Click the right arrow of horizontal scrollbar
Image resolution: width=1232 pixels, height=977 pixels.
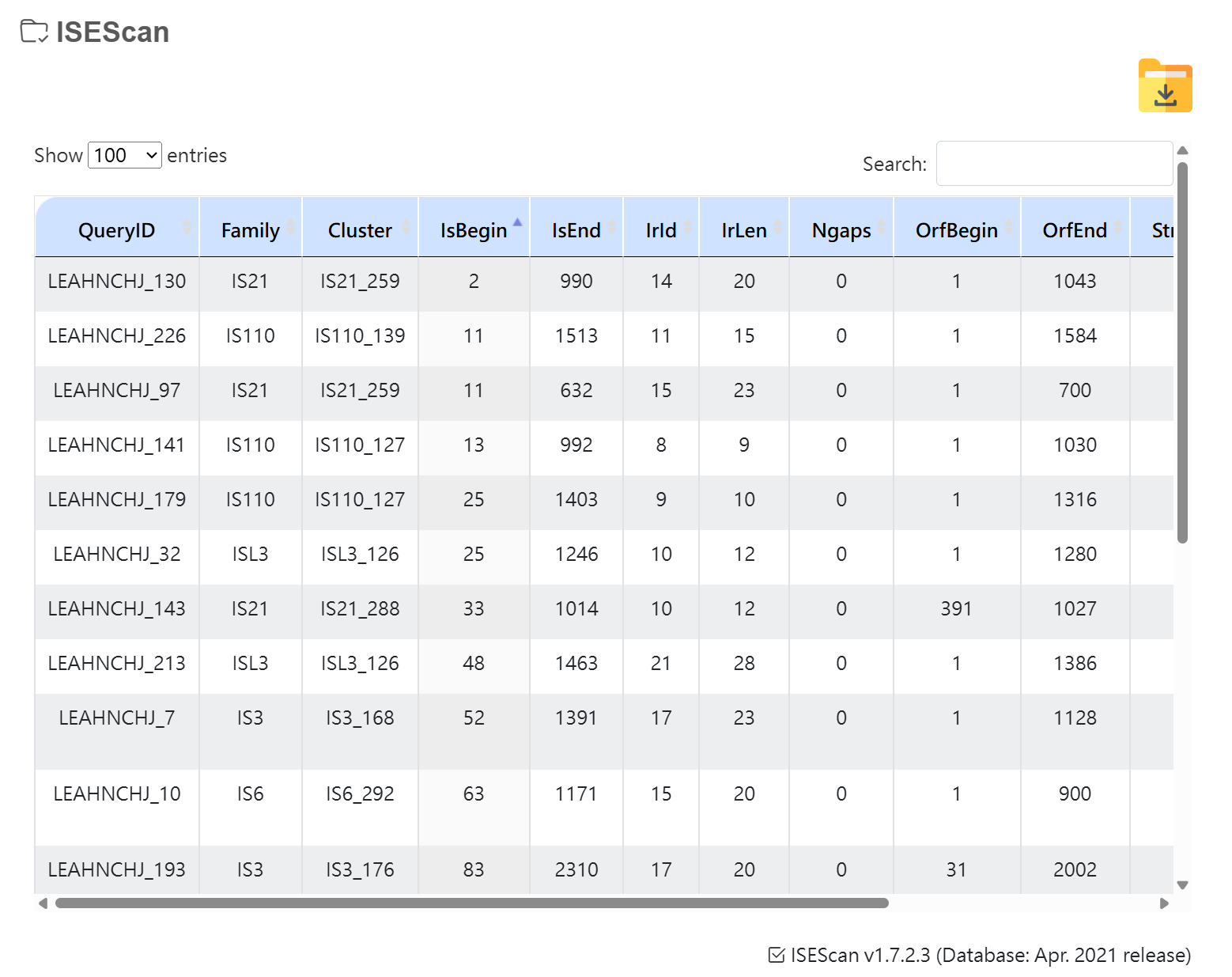coord(1164,903)
